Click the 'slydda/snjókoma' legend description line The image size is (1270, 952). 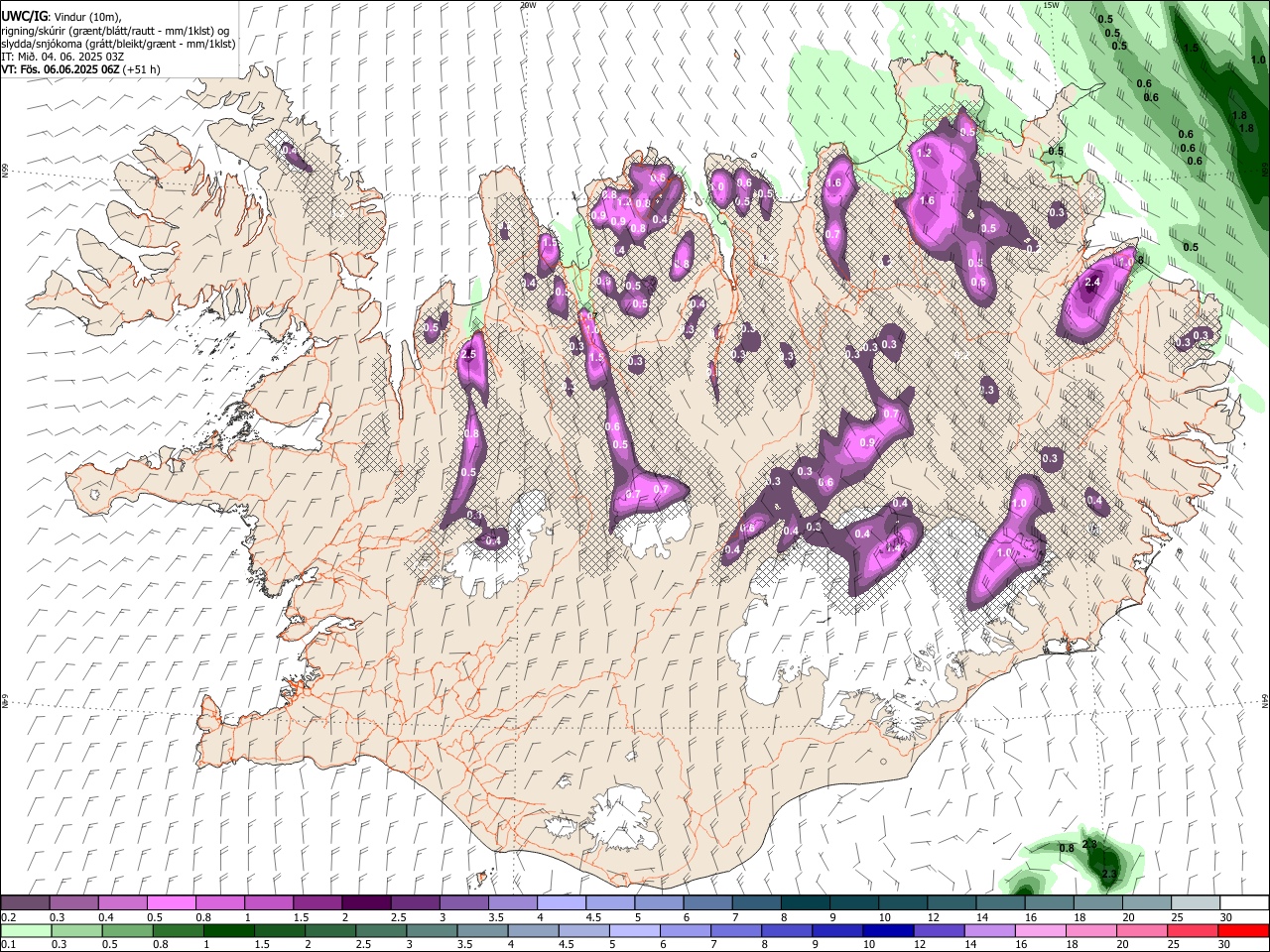coord(118,44)
